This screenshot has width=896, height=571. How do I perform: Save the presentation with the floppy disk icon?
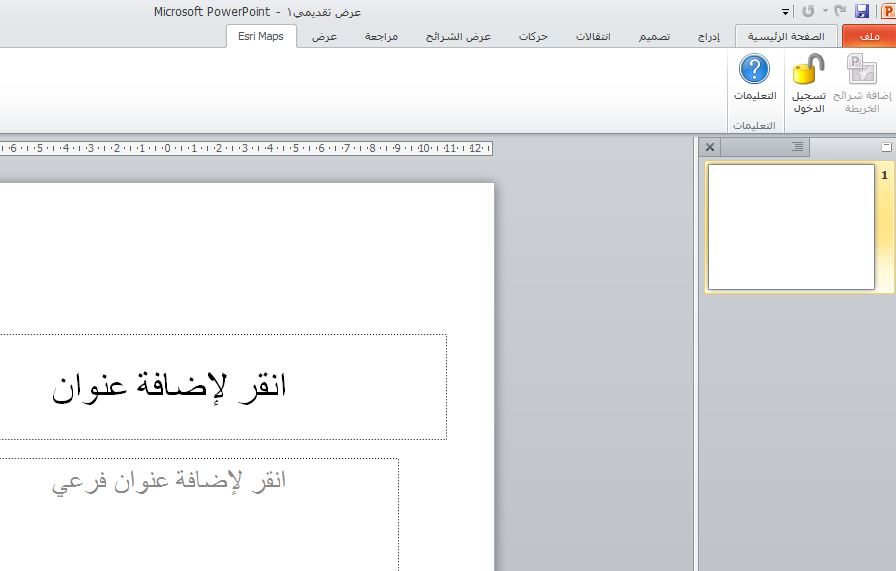pos(862,11)
